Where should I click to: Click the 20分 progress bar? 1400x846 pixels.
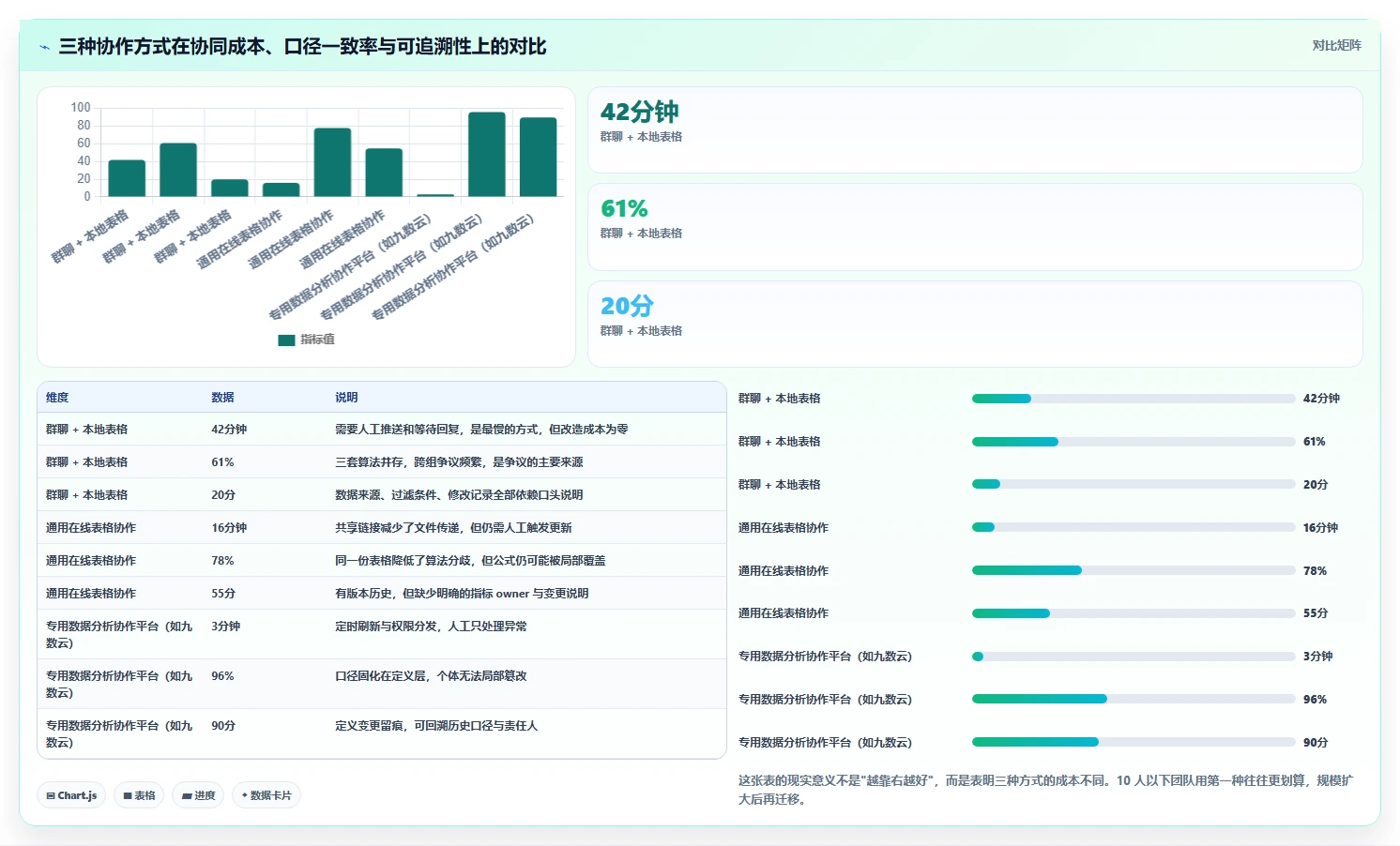coord(1134,485)
